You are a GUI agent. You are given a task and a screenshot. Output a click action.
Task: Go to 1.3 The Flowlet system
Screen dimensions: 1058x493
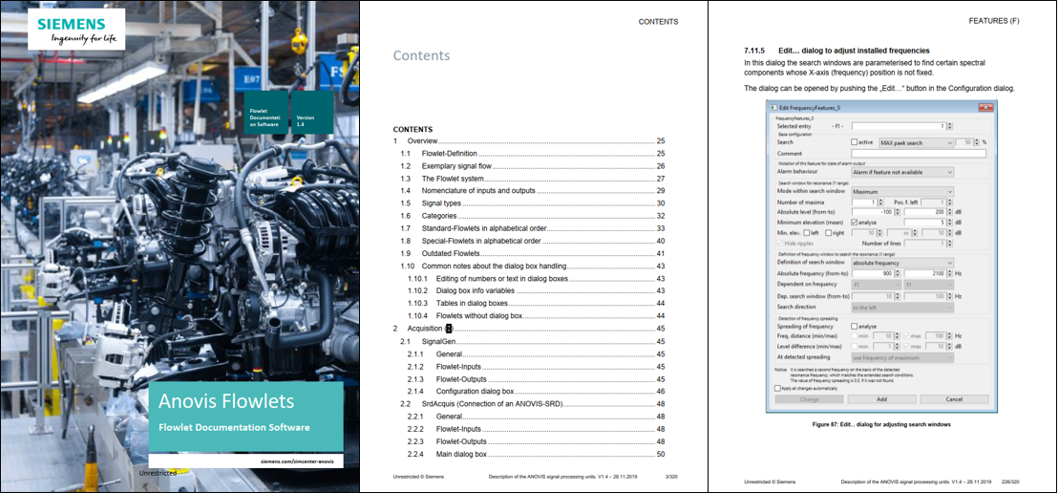coord(533,179)
